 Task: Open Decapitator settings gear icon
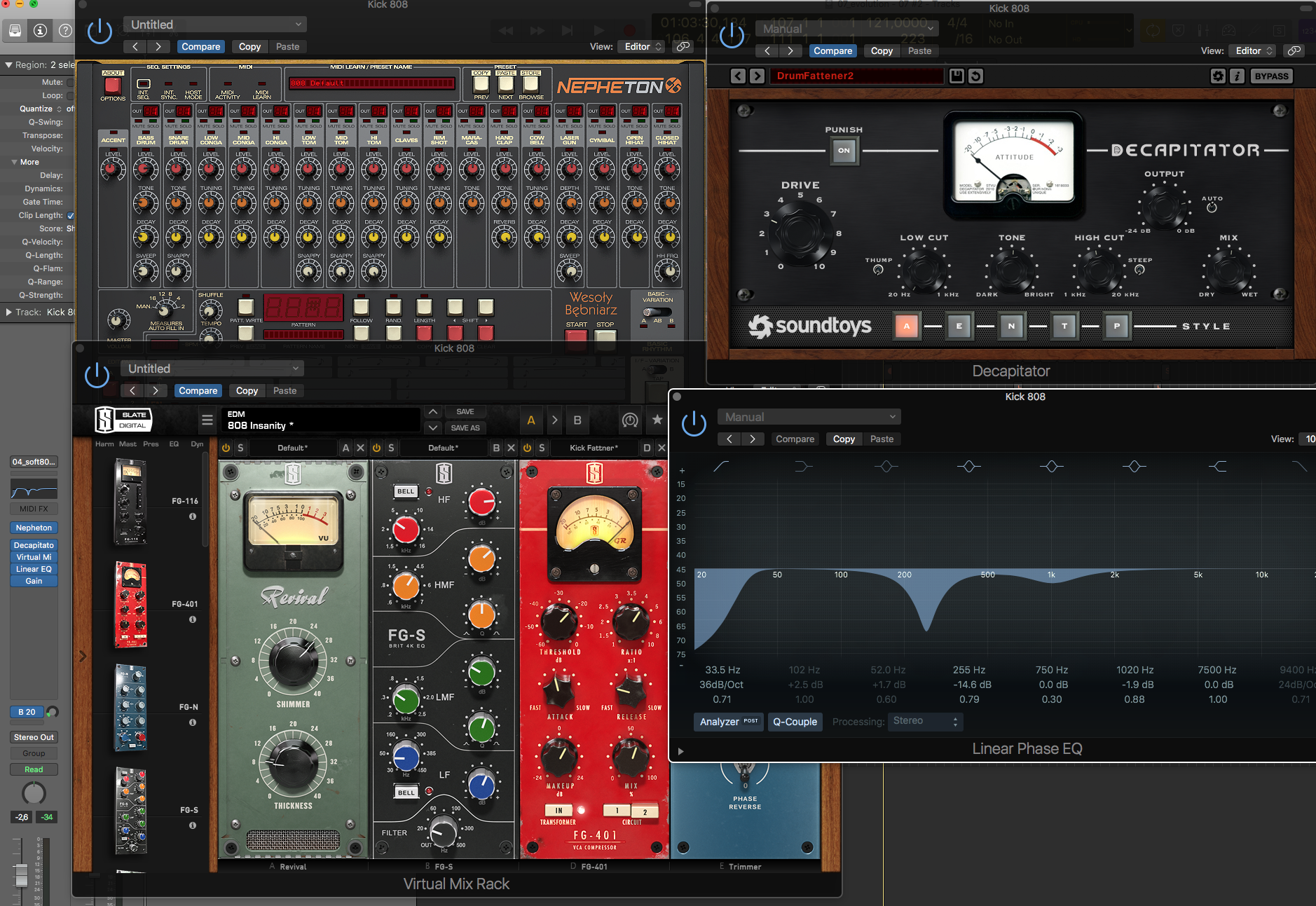(x=1218, y=76)
